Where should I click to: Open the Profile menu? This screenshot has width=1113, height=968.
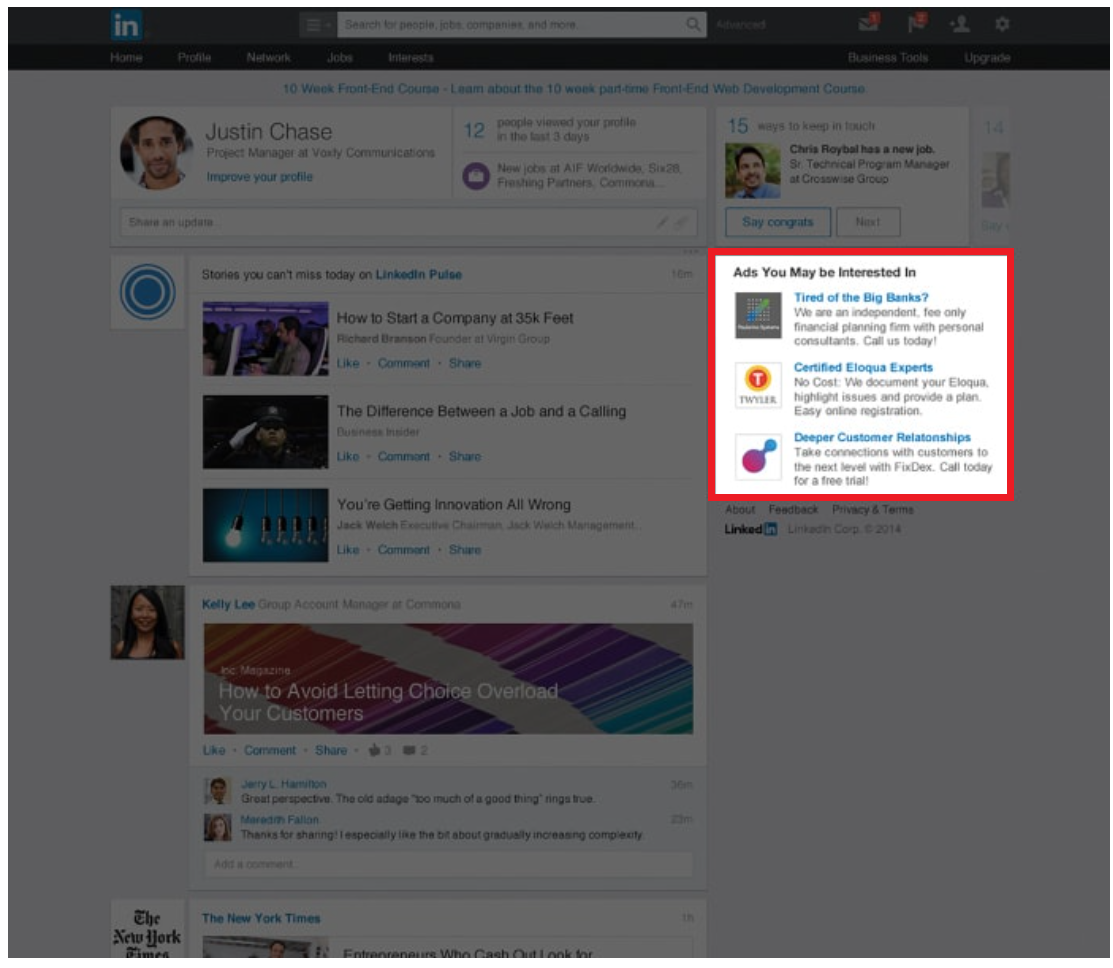coord(194,57)
